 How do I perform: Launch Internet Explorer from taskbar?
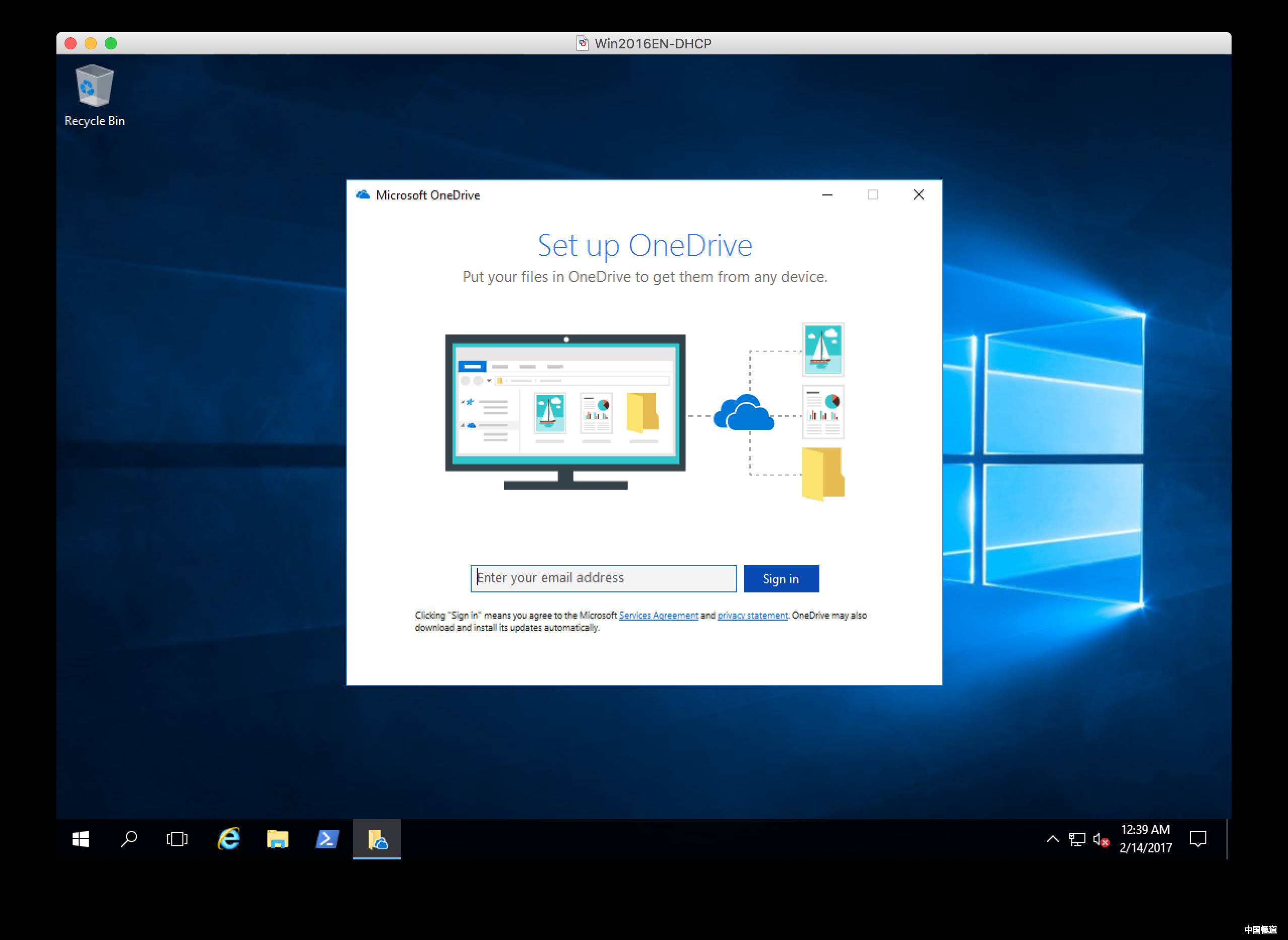point(228,839)
